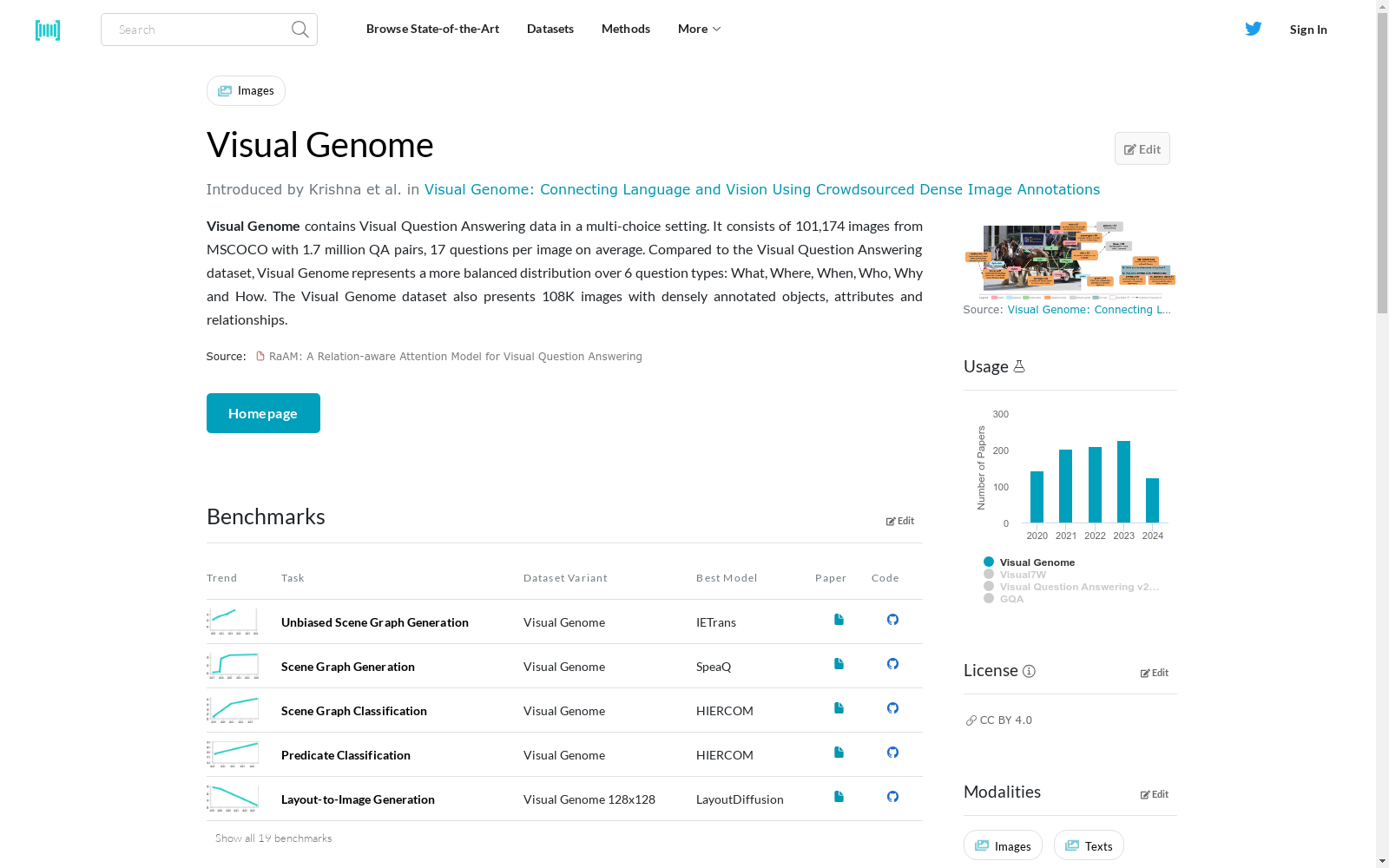
Task: Toggle Visual Genome series in usage chart legend
Action: pos(1029,562)
